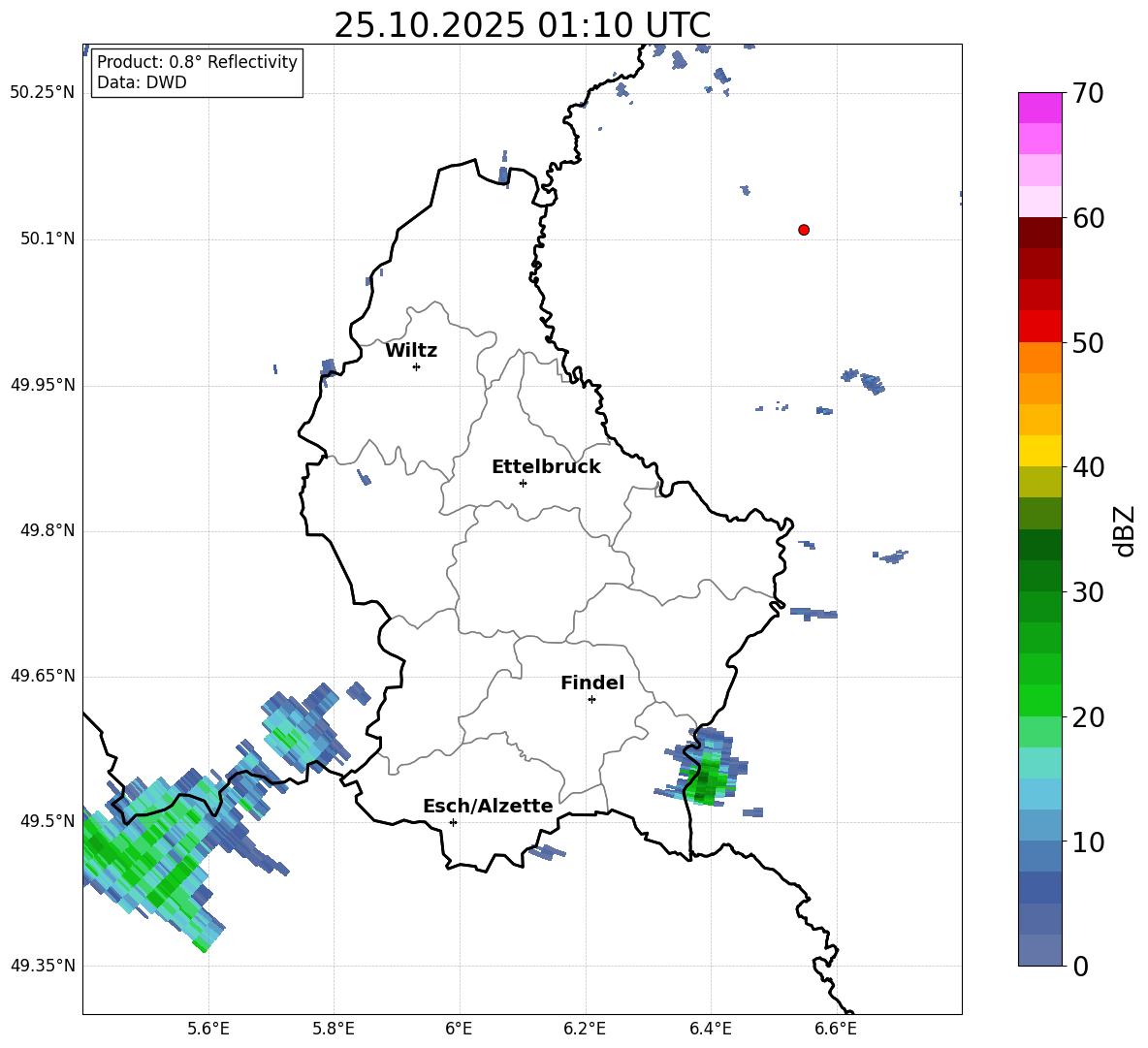This screenshot has width=1148, height=1048.
Task: Click the Ettelbruck city label
Action: tap(546, 467)
